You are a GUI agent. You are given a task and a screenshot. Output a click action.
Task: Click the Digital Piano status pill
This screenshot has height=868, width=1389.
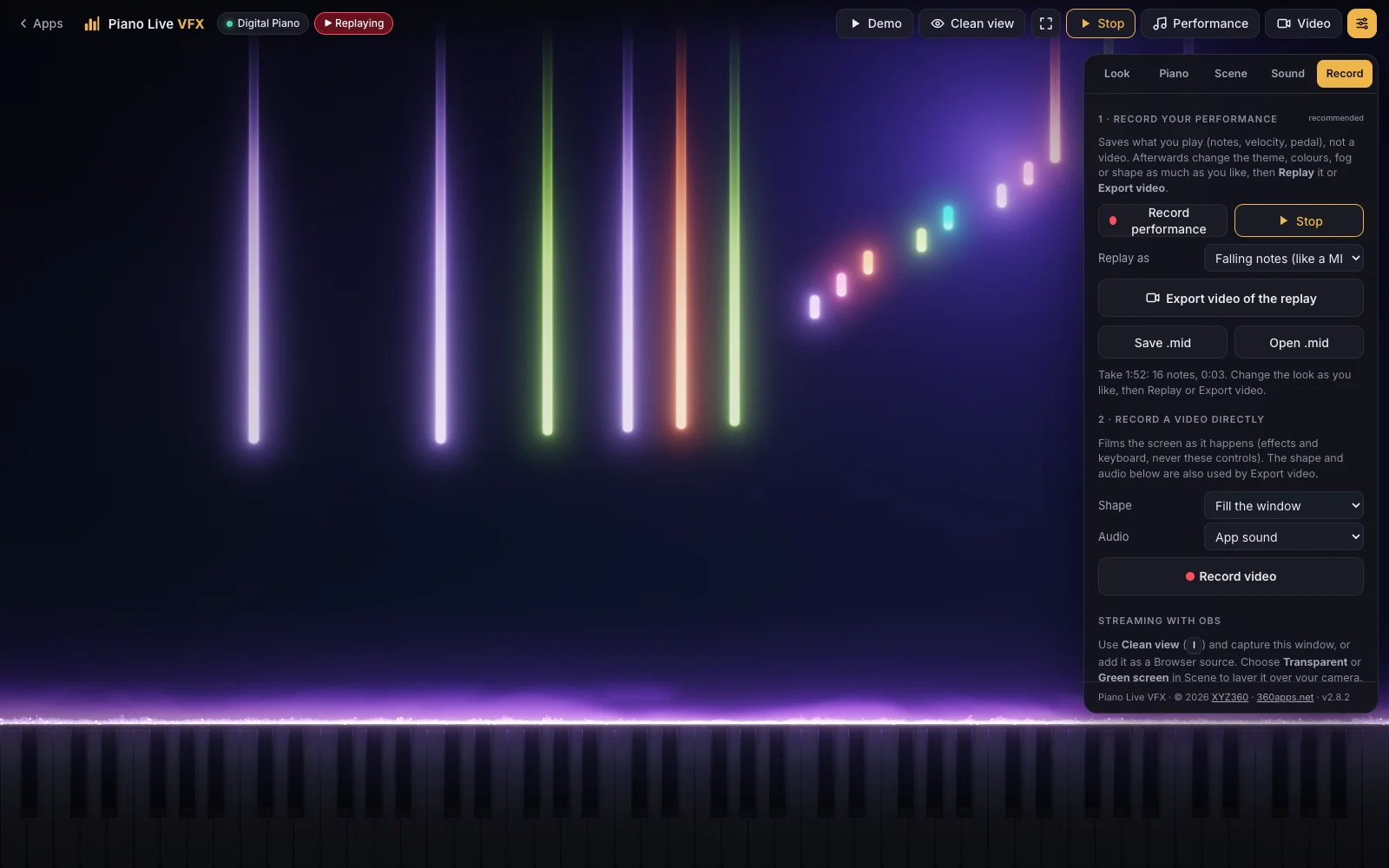click(x=263, y=23)
